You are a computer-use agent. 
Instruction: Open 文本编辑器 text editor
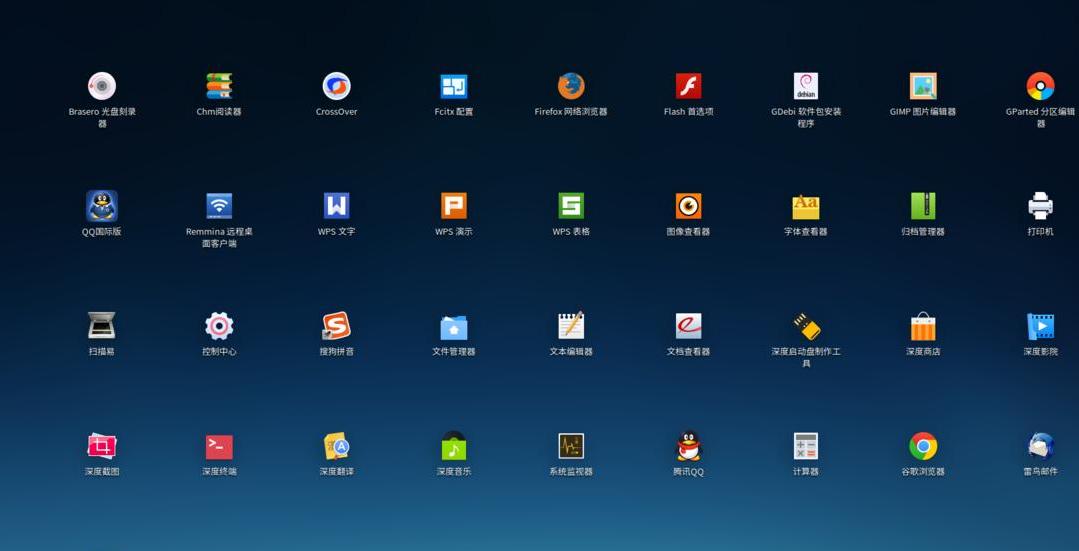pos(571,325)
